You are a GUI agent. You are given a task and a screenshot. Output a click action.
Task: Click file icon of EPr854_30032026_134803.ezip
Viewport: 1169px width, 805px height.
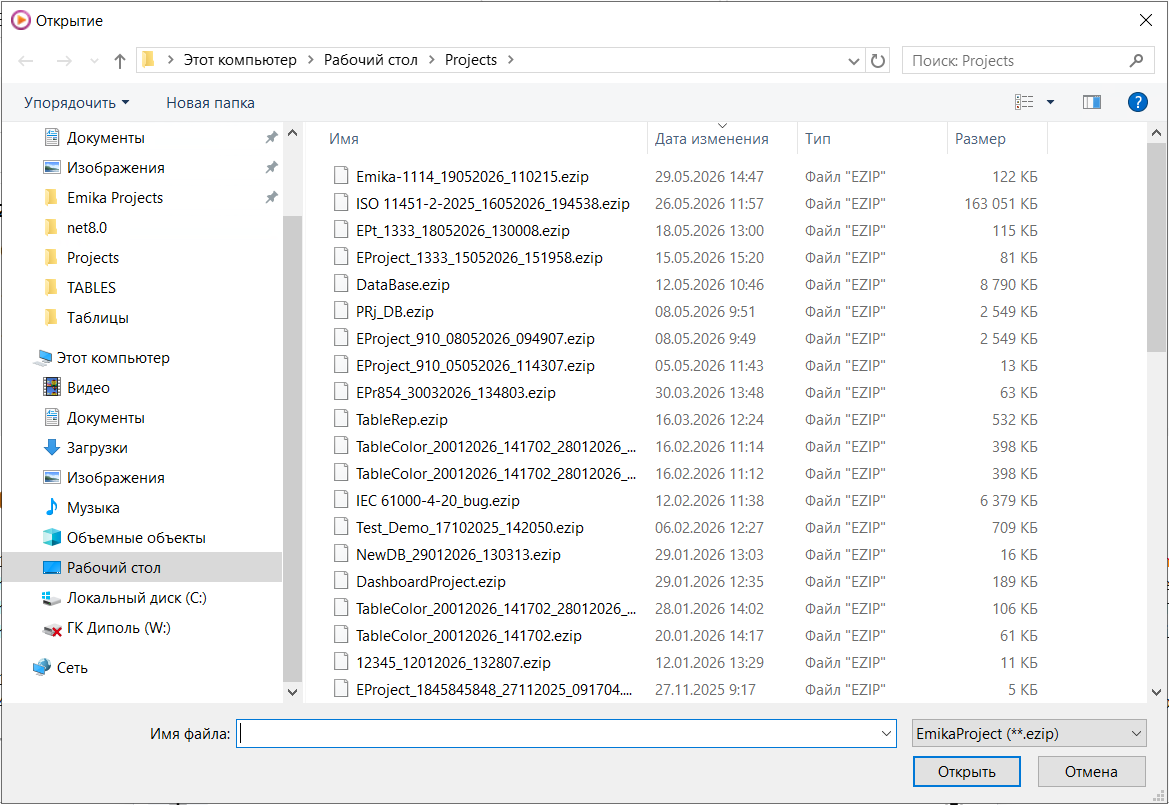coord(341,392)
